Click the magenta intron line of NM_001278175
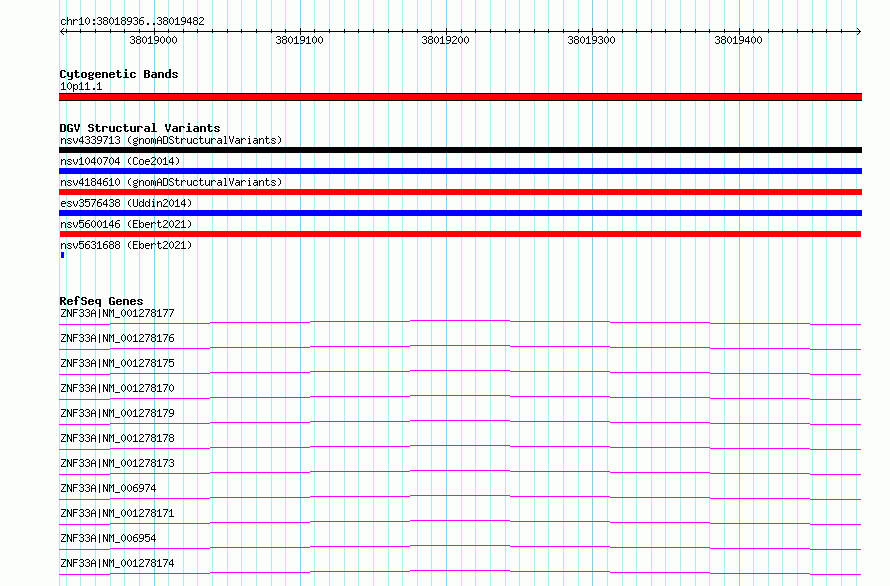The height and width of the screenshot is (586, 890). [460, 371]
